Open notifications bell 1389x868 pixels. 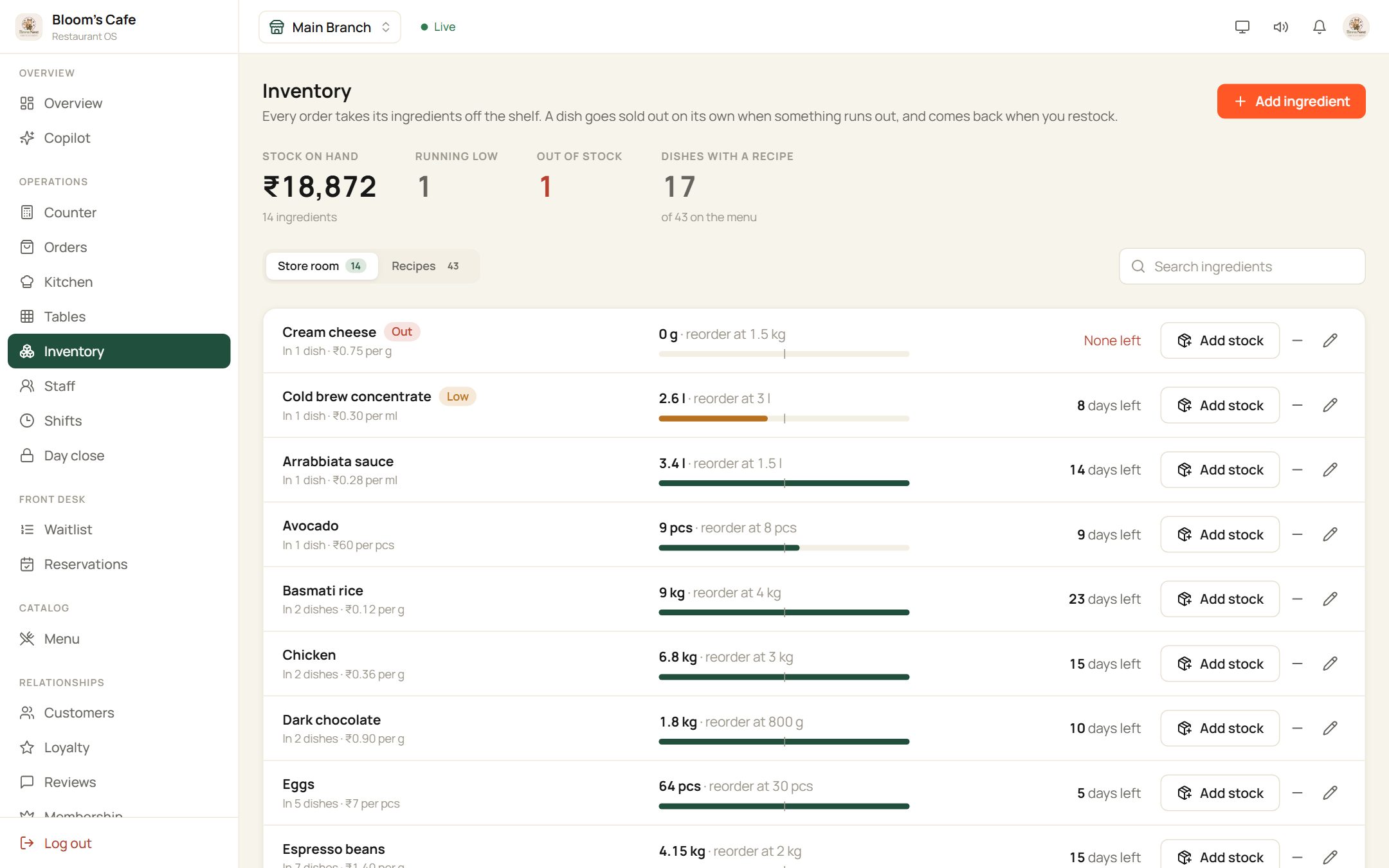click(1319, 27)
